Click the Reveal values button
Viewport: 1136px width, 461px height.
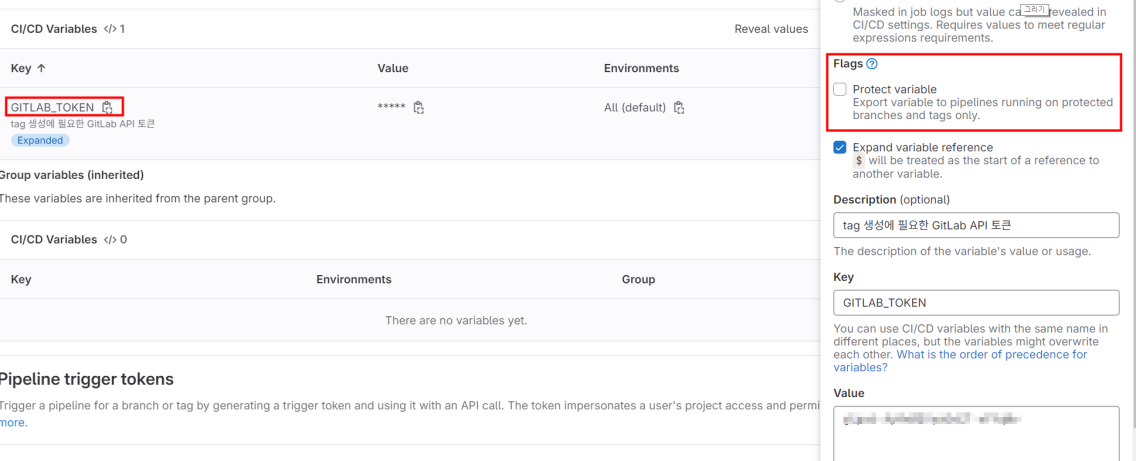tap(770, 29)
